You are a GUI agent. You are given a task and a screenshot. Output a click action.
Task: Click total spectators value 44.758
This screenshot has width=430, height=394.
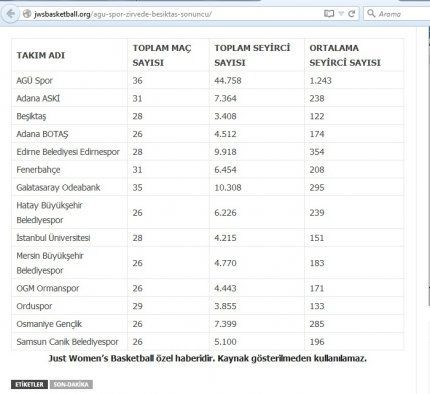[x=228, y=81]
